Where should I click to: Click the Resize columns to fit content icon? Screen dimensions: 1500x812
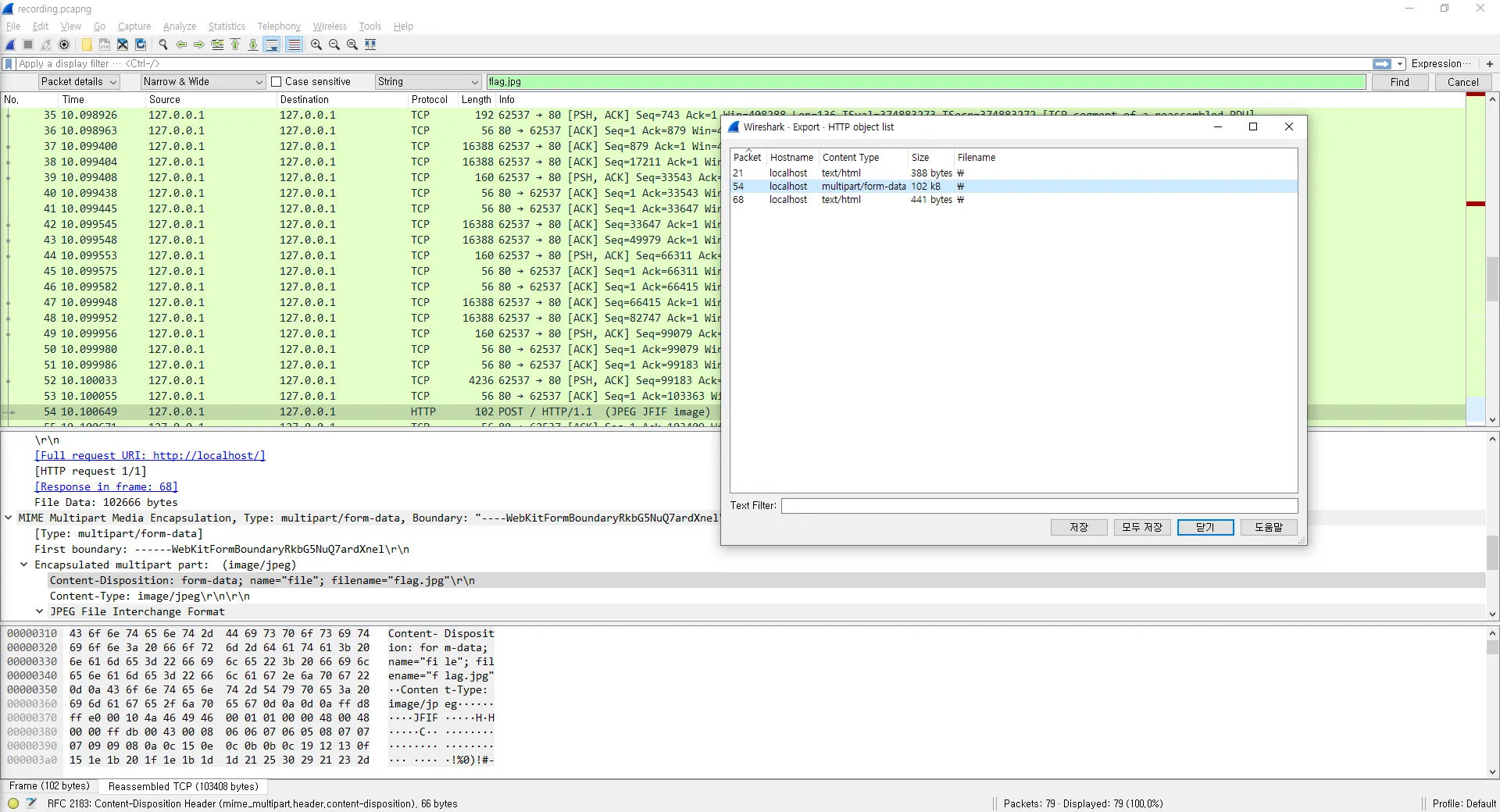click(x=370, y=45)
